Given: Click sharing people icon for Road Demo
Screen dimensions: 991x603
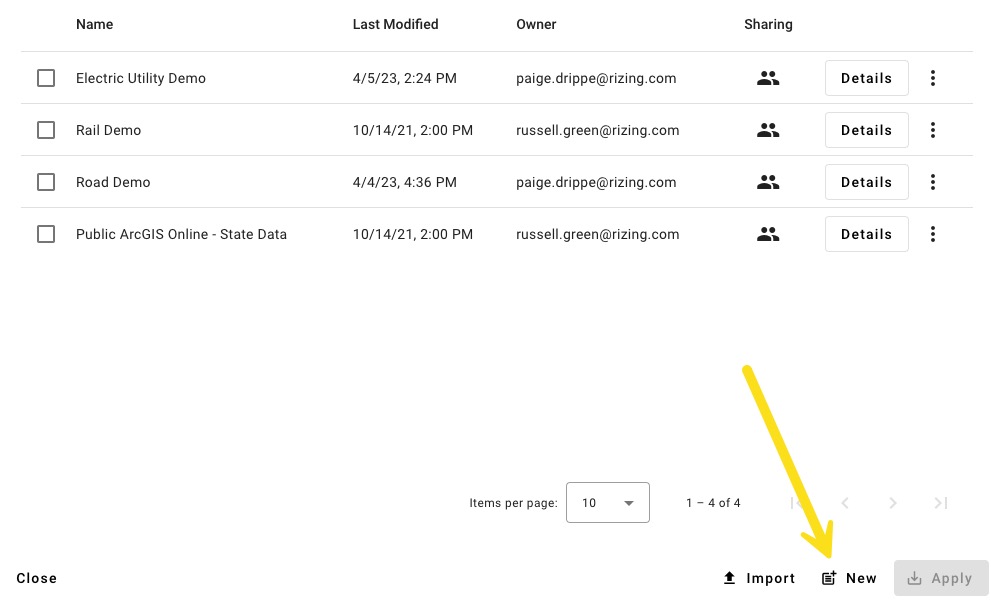Looking at the screenshot, I should [x=768, y=182].
